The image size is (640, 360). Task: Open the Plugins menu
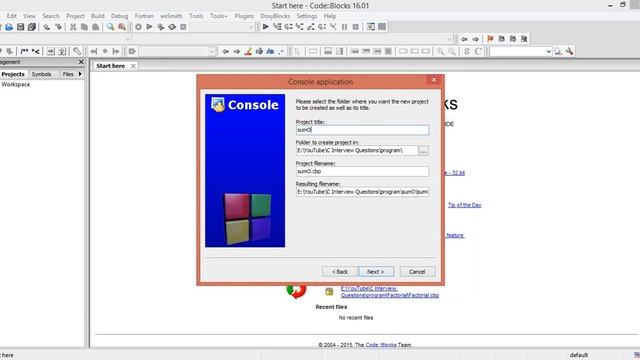coord(244,16)
